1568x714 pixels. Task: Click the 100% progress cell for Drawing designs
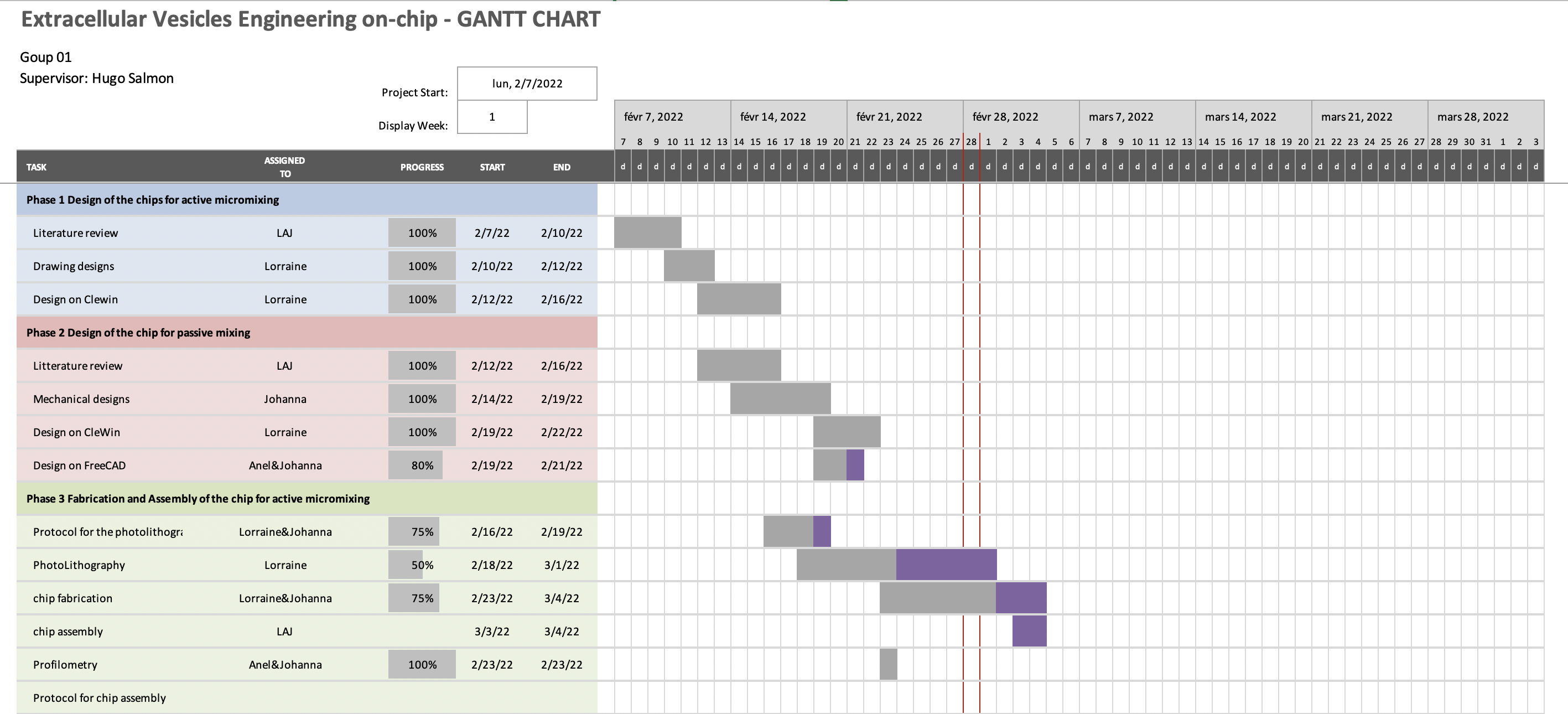(x=422, y=266)
